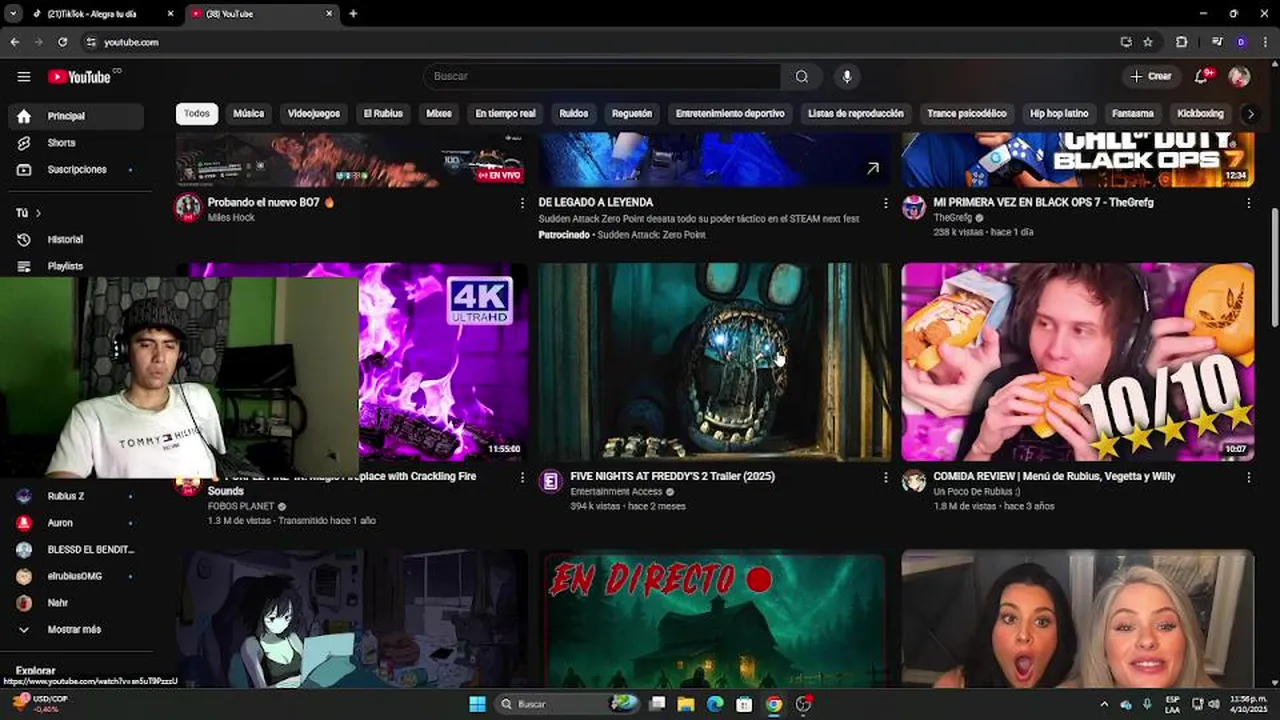
Task: Select Entretenimiento deportivo chip
Action: (x=730, y=114)
